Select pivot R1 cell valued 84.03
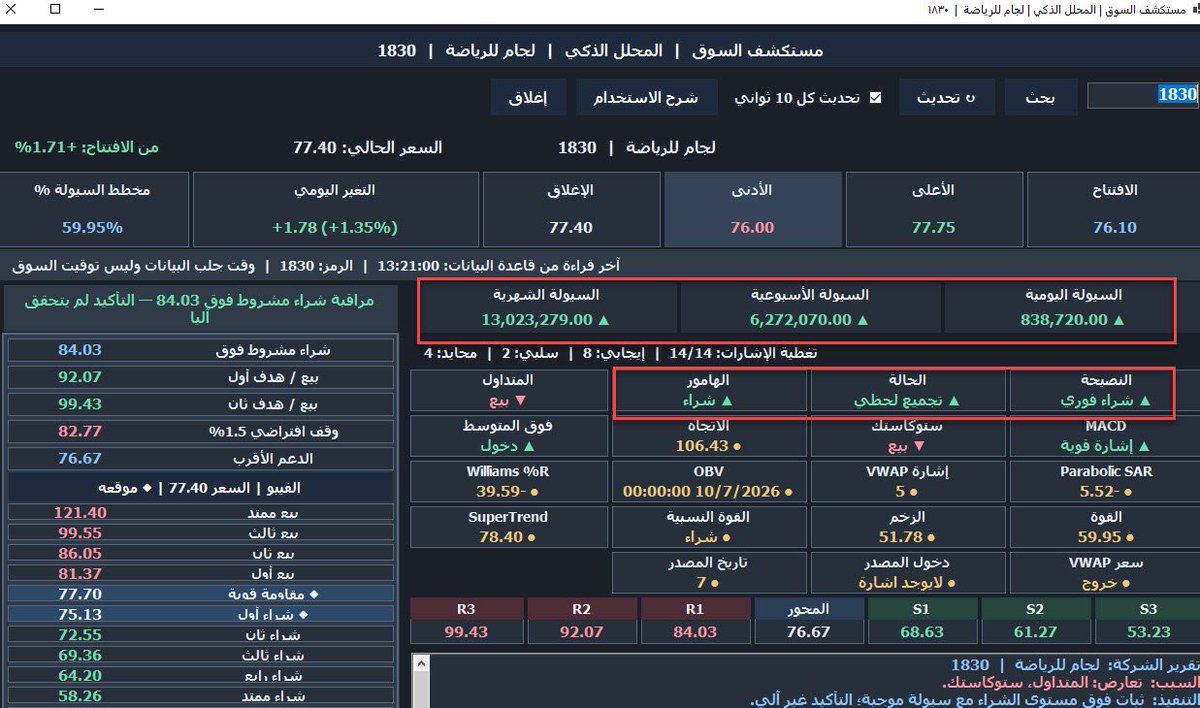This screenshot has width=1200, height=708. click(x=695, y=621)
